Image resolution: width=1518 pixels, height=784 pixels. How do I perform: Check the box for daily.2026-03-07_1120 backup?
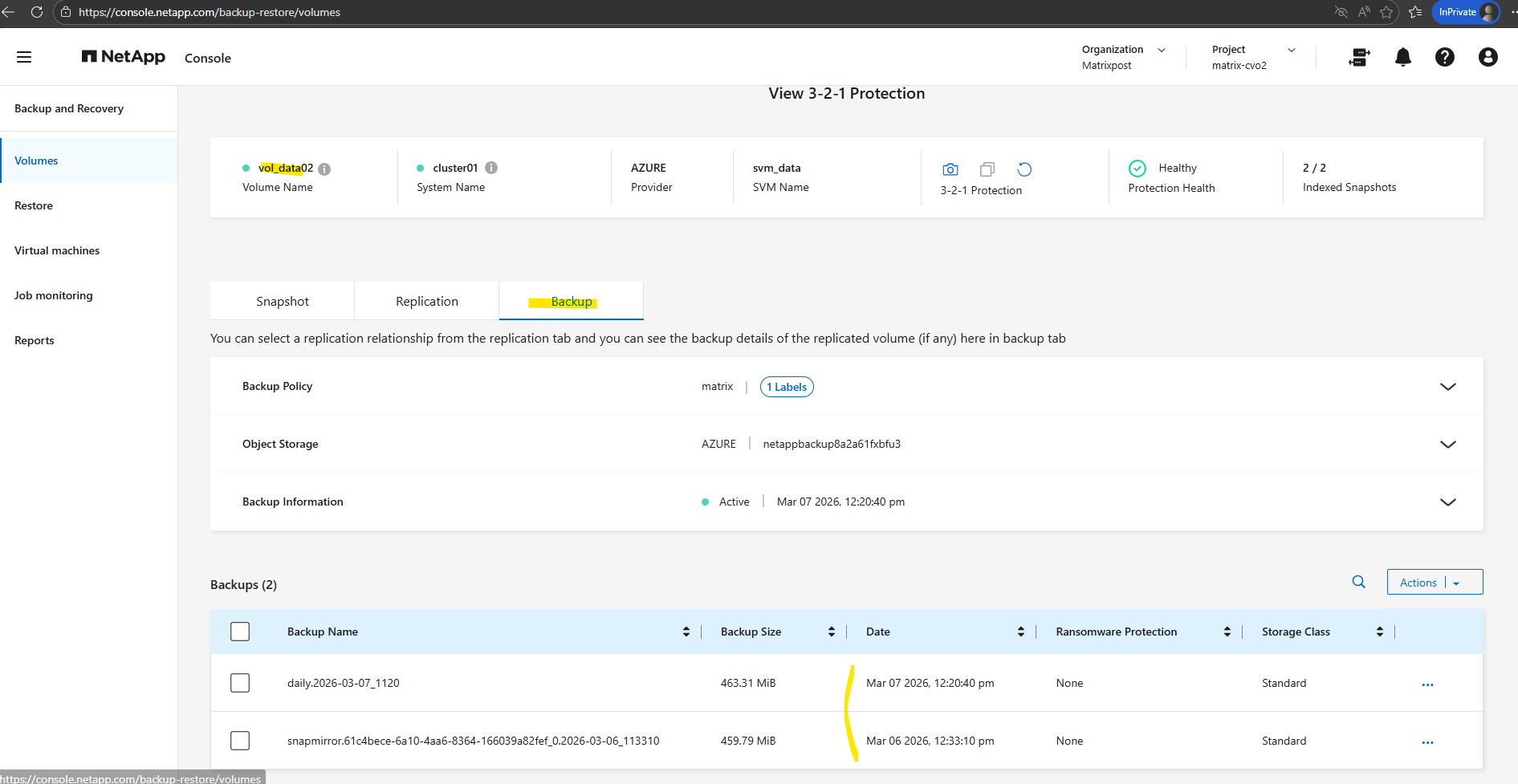pyautogui.click(x=240, y=683)
